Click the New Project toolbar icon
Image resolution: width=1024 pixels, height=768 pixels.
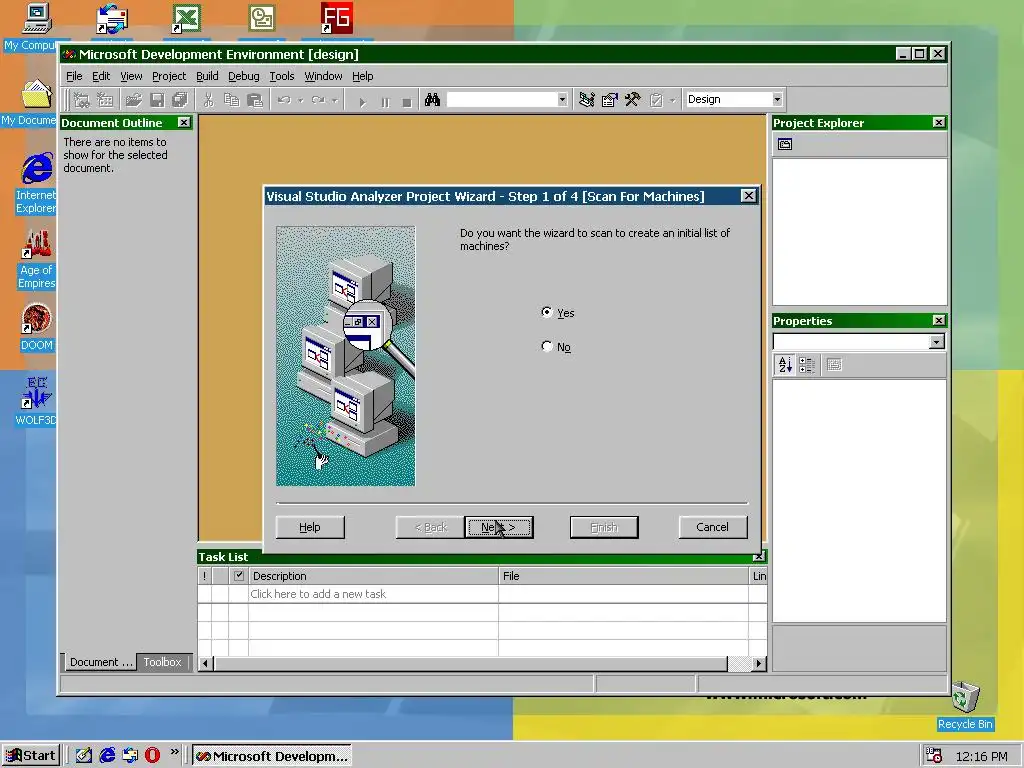tap(82, 100)
